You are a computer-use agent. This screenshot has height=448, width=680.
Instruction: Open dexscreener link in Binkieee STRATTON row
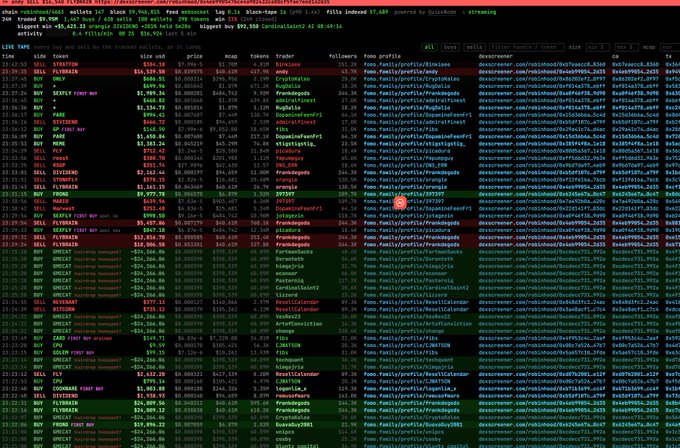click(x=542, y=65)
